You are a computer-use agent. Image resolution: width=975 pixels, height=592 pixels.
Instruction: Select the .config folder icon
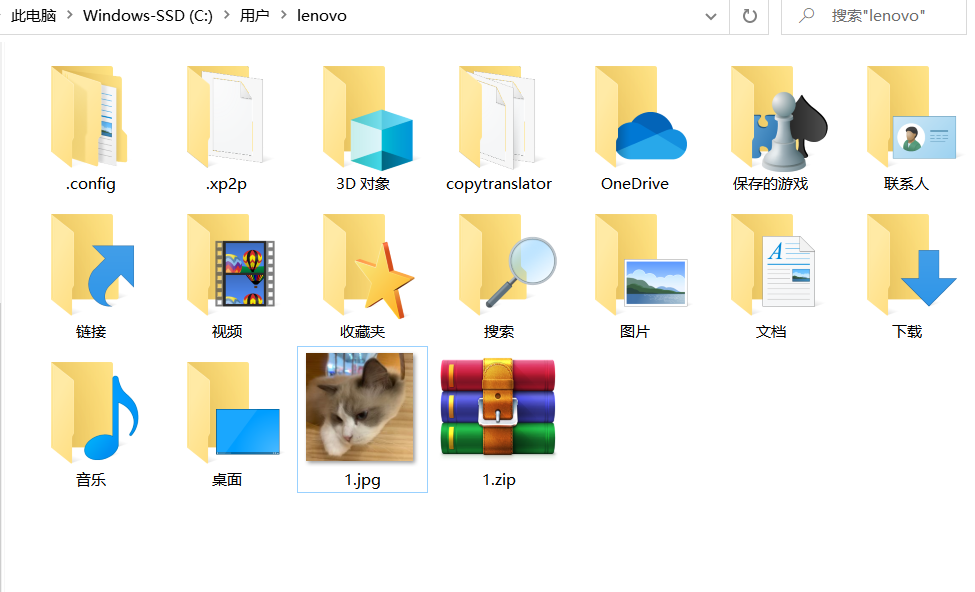[x=90, y=116]
